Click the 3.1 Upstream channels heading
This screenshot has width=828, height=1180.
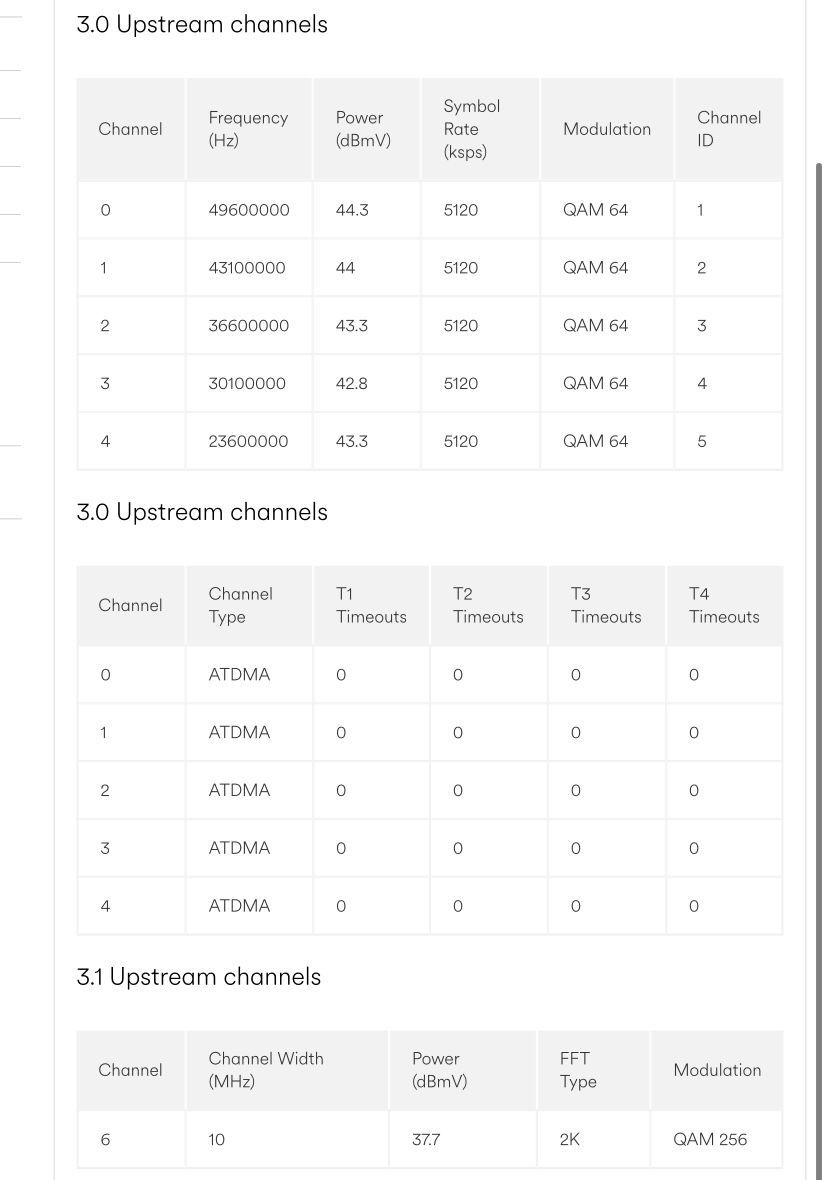[x=199, y=977]
